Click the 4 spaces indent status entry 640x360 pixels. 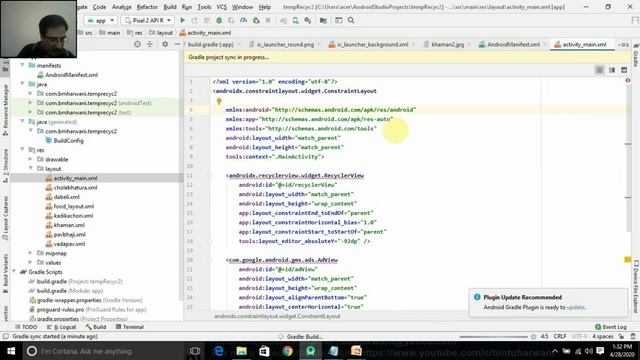602,336
